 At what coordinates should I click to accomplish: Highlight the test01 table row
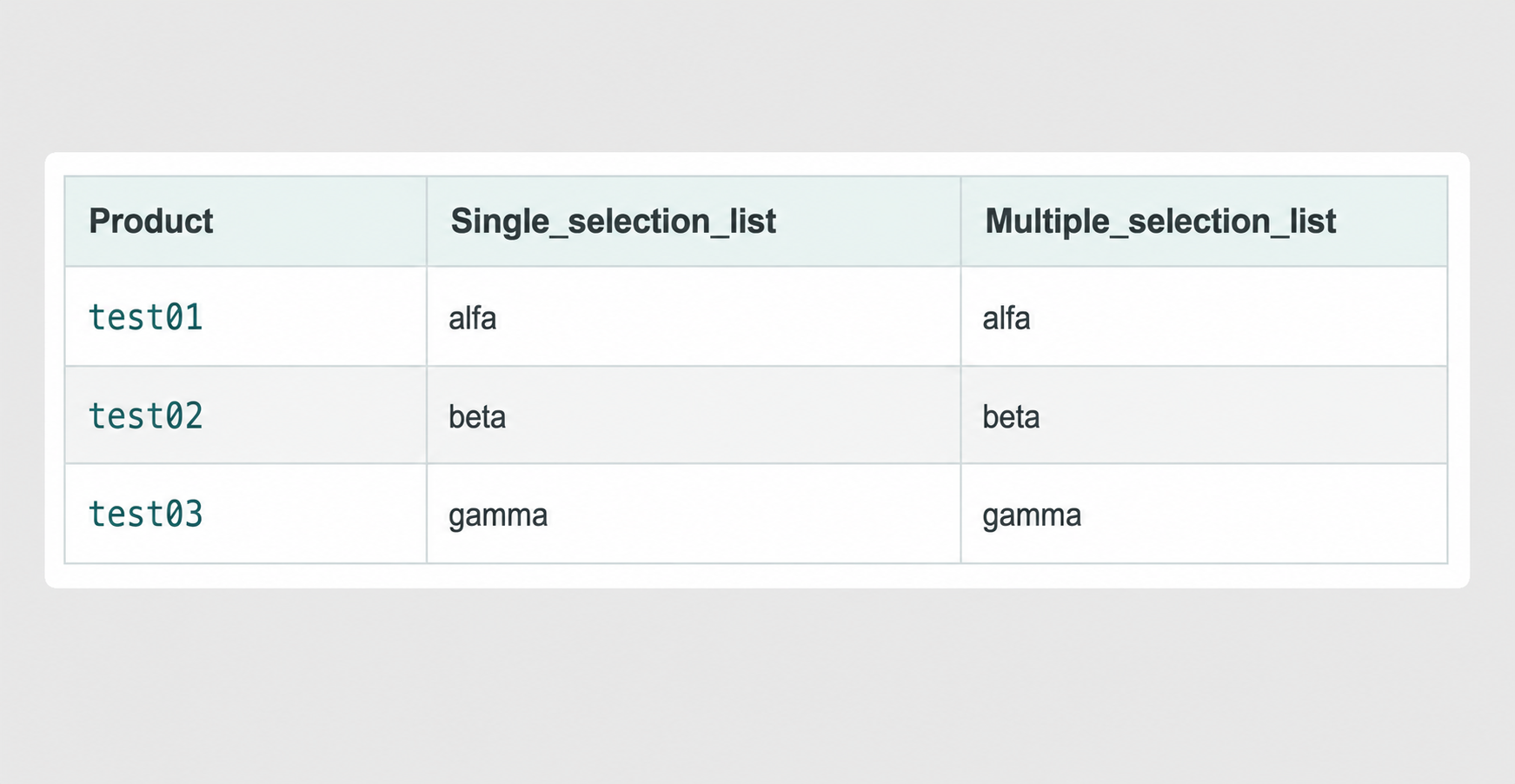point(756,316)
